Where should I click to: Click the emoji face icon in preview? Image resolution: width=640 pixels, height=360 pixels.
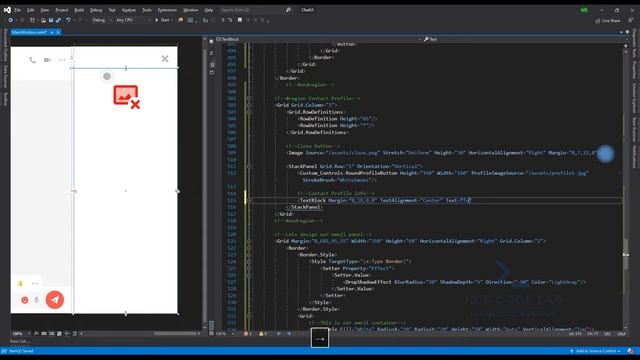tap(25, 300)
